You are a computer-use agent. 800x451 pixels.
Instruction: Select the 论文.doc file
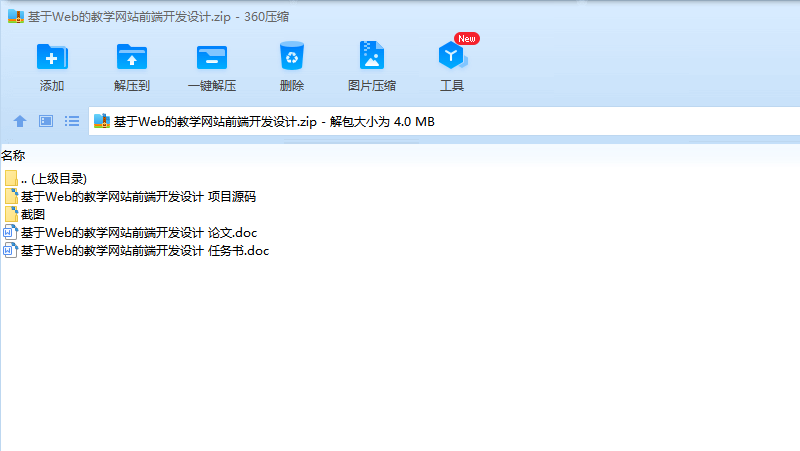point(131,233)
